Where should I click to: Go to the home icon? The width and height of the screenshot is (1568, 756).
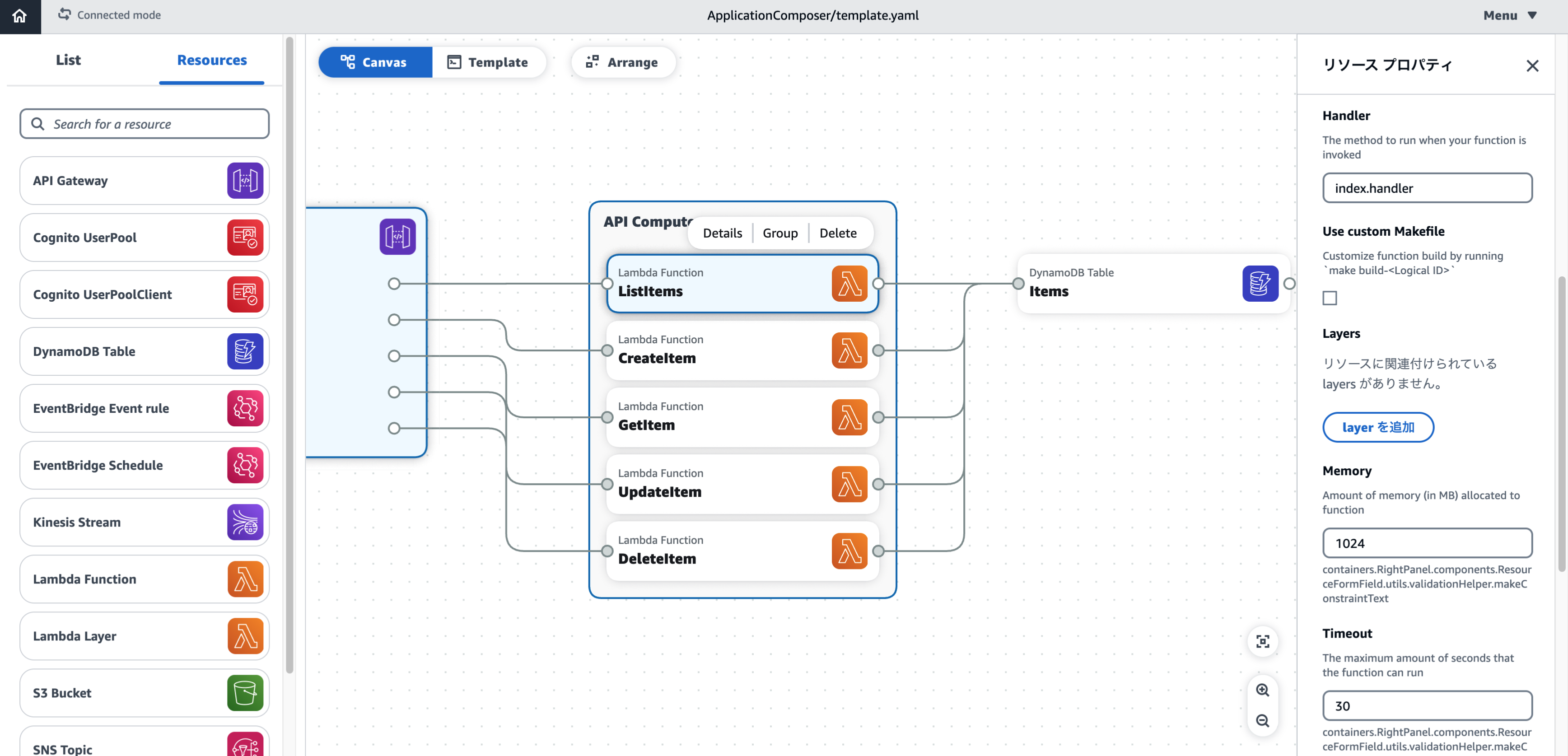[19, 16]
